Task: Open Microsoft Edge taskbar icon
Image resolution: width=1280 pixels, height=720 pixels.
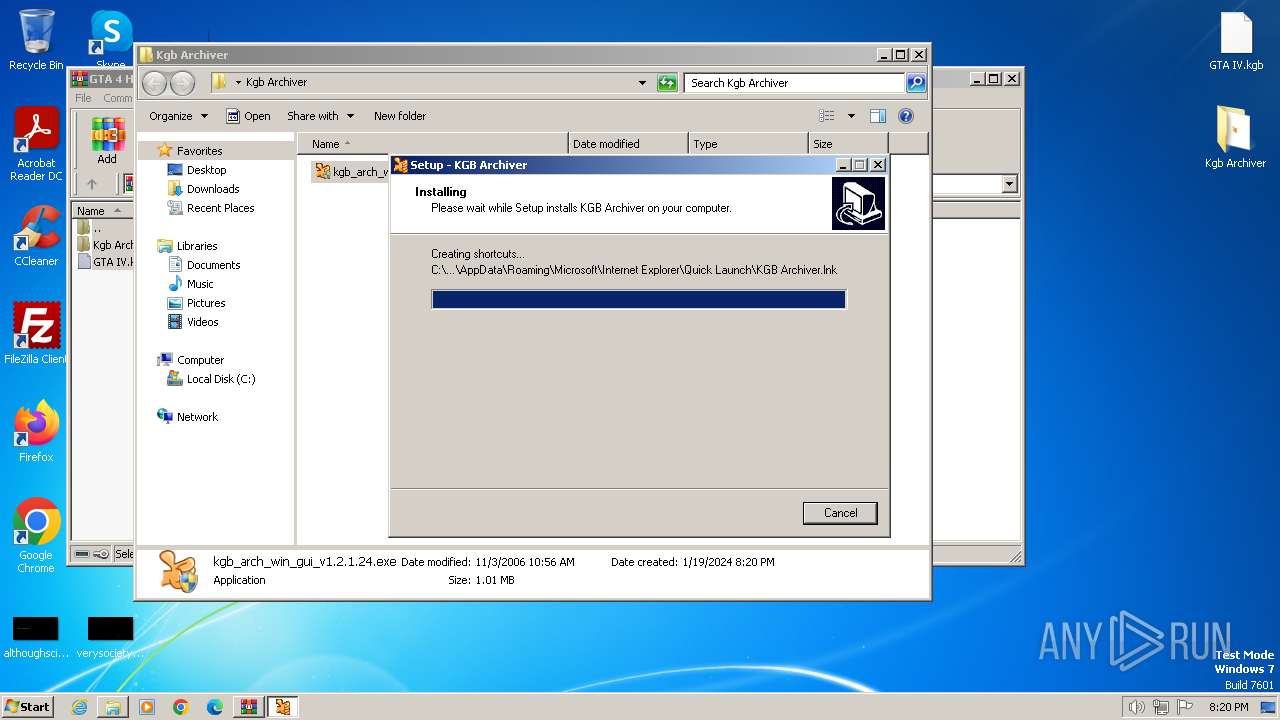Action: [215, 707]
